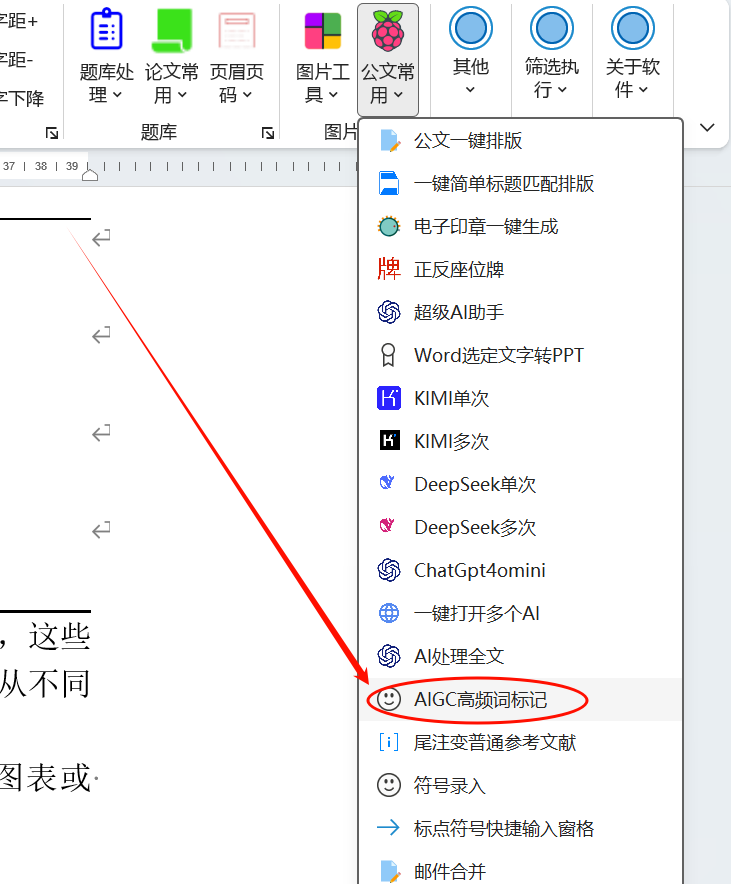Choose AI处理全文 menu entry
The height and width of the screenshot is (884, 731).
tap(520, 656)
